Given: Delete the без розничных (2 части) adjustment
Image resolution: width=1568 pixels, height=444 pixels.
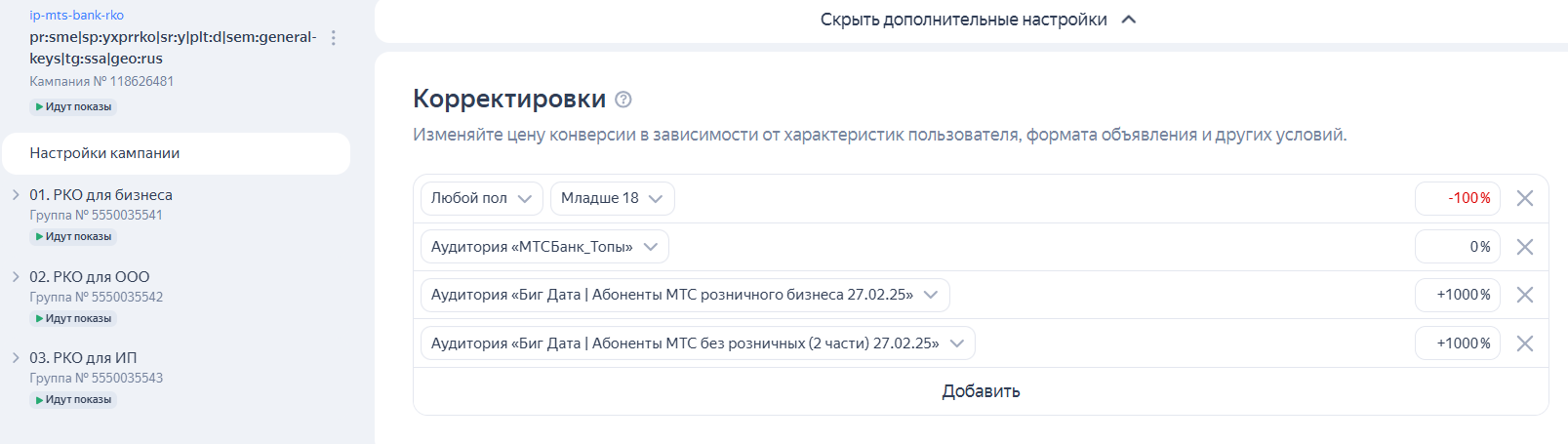Looking at the screenshot, I should coord(1525,343).
